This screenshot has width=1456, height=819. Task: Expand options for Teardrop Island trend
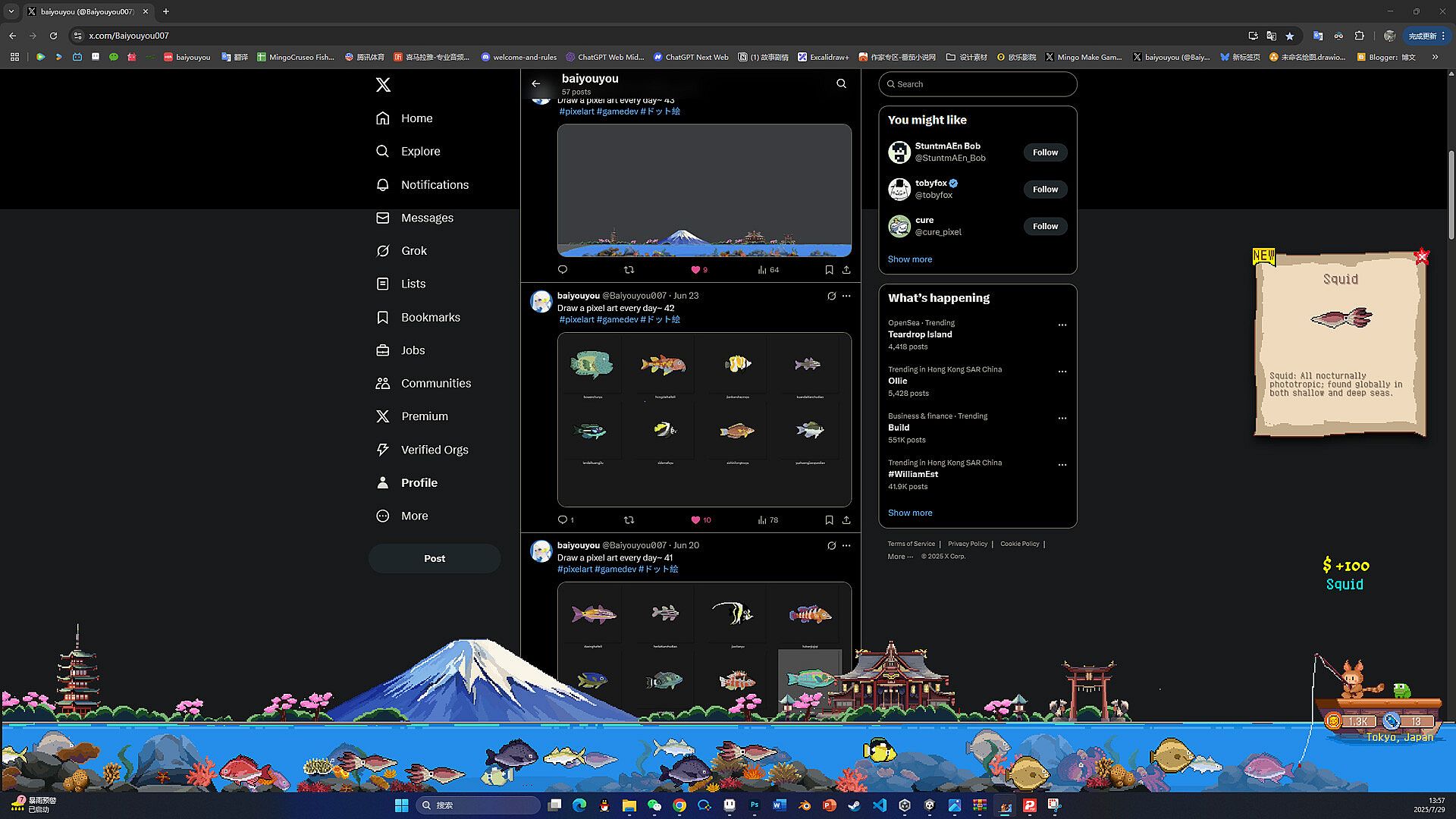1062,325
